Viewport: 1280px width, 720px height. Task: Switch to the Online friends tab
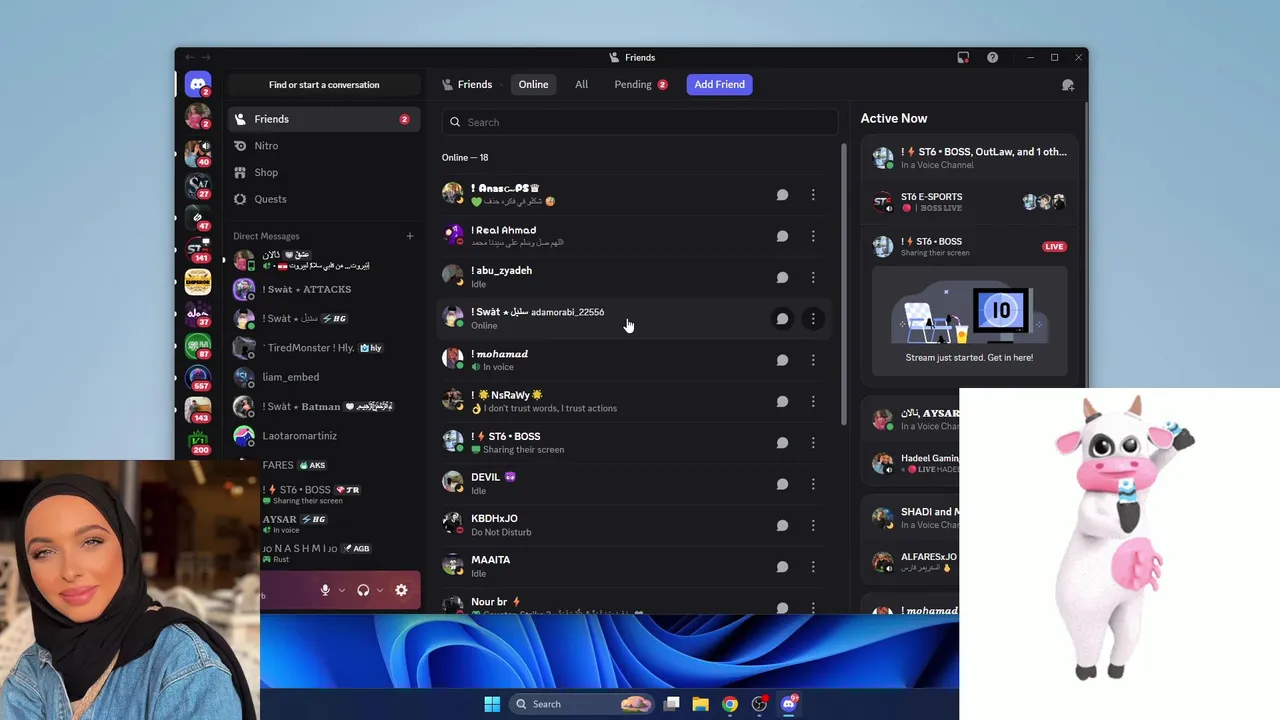(x=533, y=84)
